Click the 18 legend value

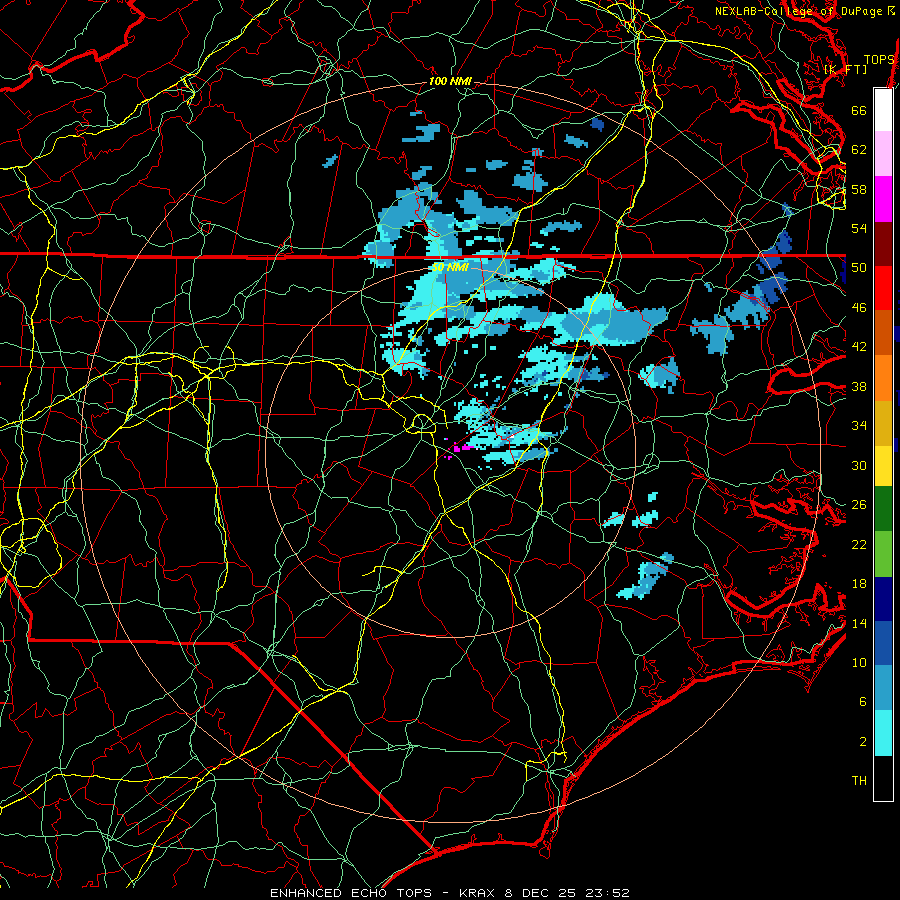click(x=859, y=584)
